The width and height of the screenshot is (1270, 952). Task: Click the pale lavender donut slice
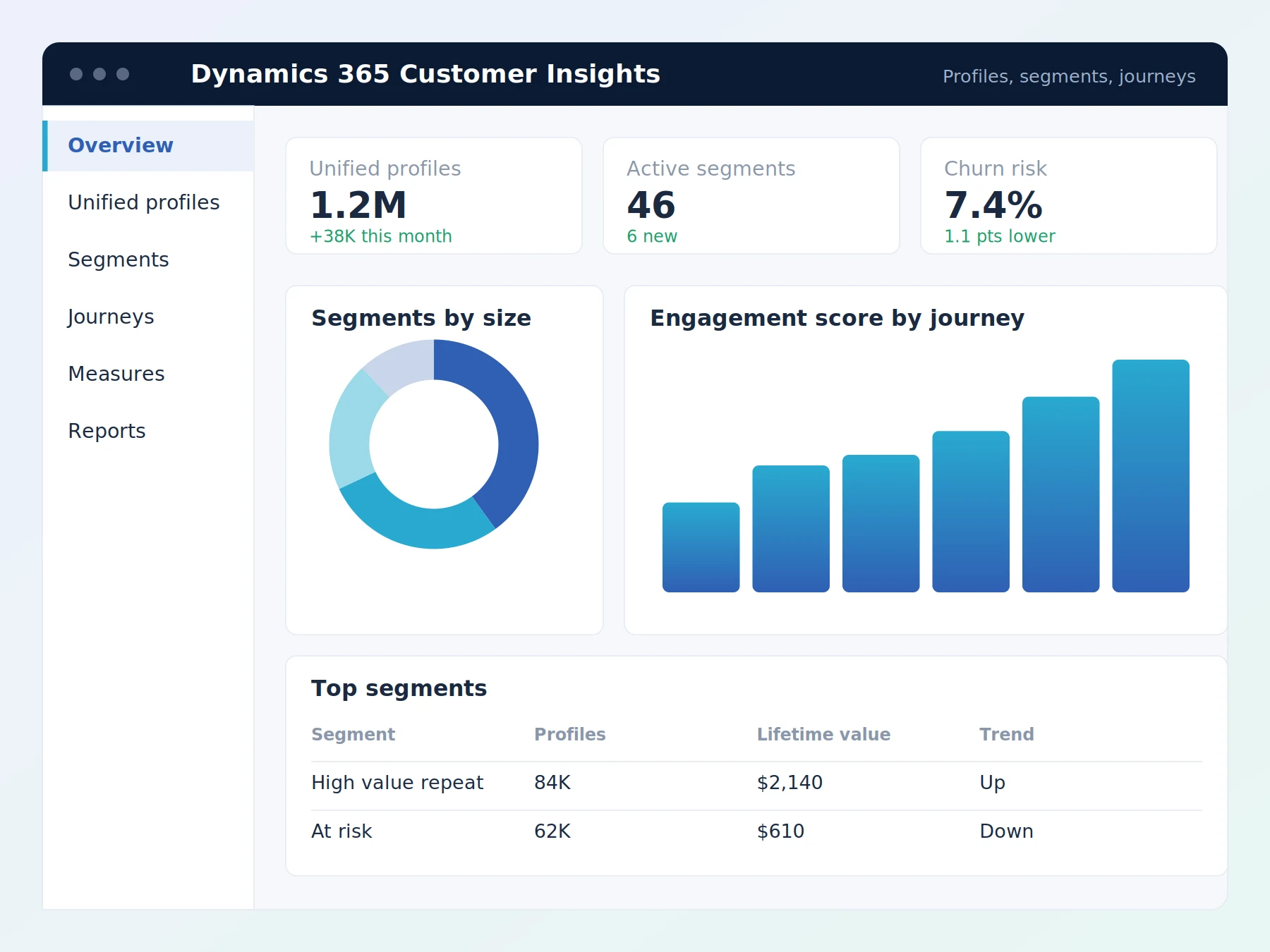404,364
